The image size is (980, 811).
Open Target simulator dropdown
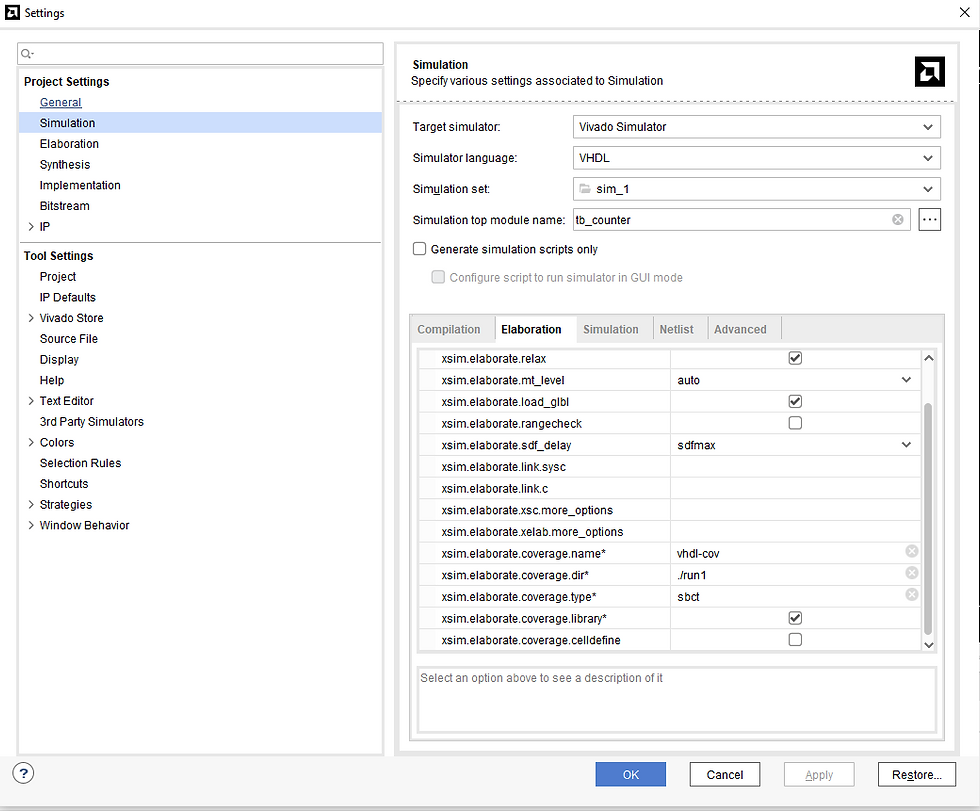(x=756, y=127)
